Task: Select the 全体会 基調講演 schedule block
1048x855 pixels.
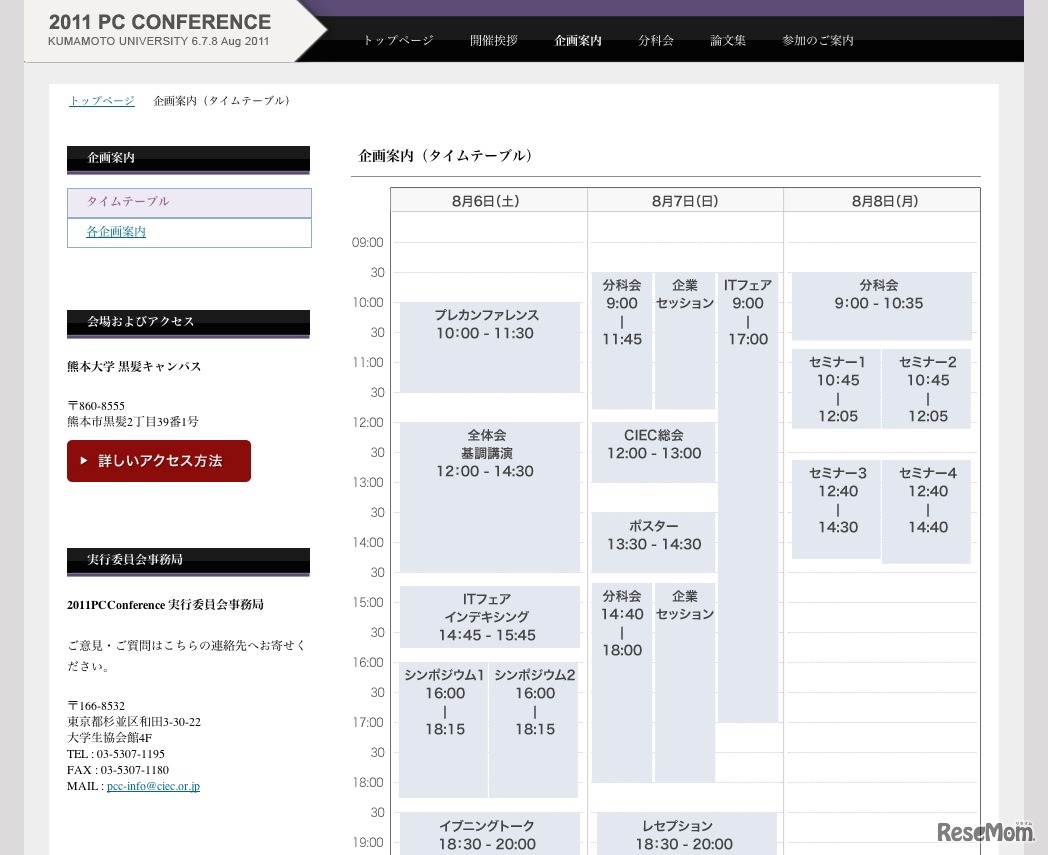Action: point(489,496)
